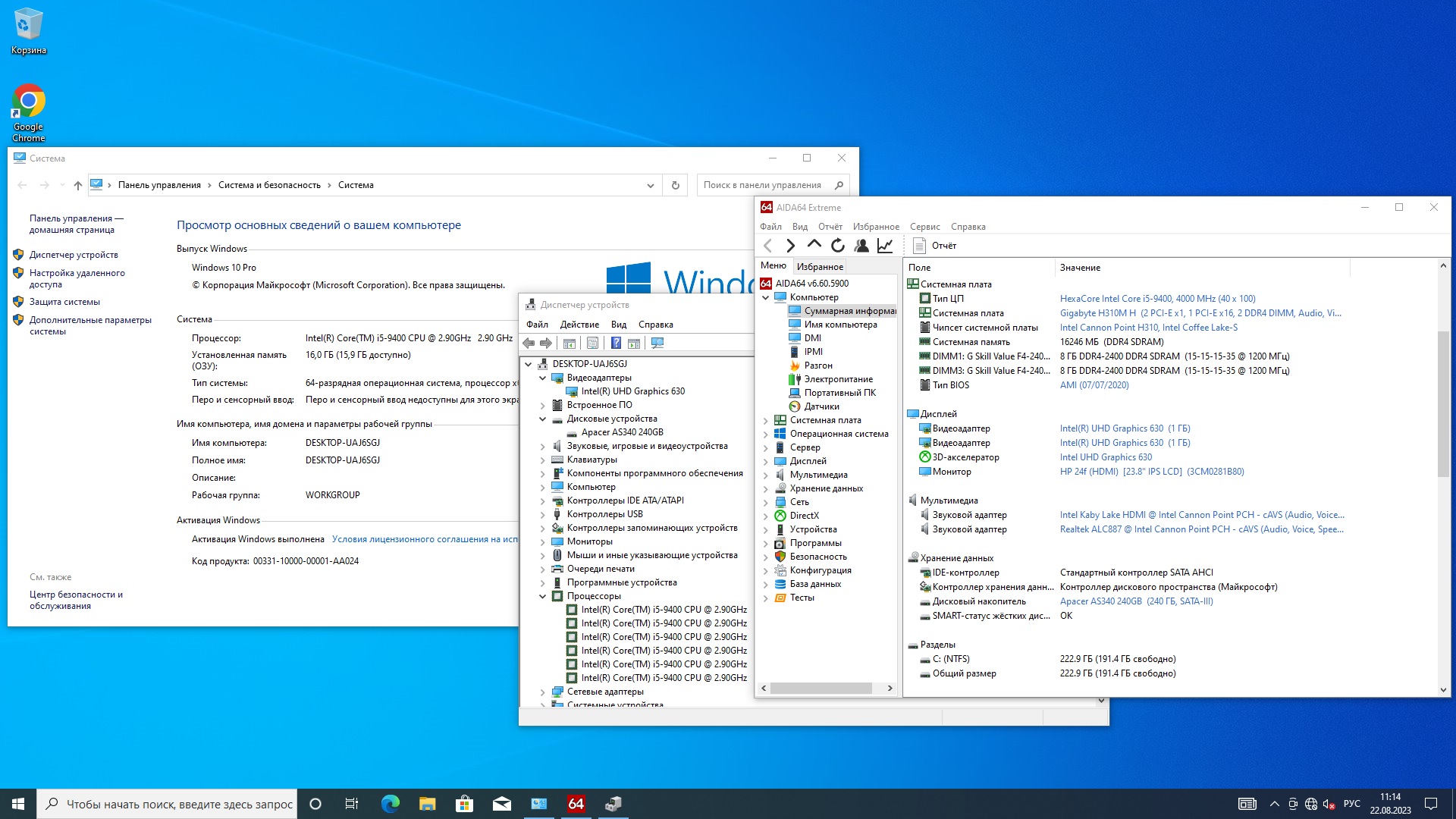Image resolution: width=1456 pixels, height=819 pixels.
Task: Expand Системная плата in AIDA64 tree
Action: 765,420
